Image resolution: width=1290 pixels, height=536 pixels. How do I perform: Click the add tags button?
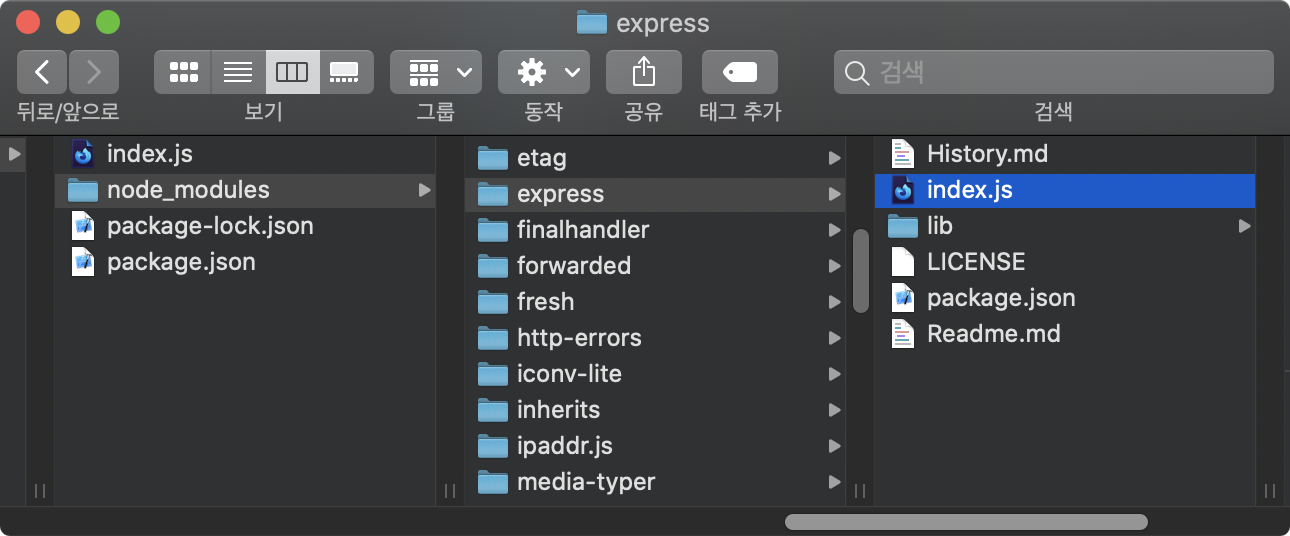(x=740, y=72)
